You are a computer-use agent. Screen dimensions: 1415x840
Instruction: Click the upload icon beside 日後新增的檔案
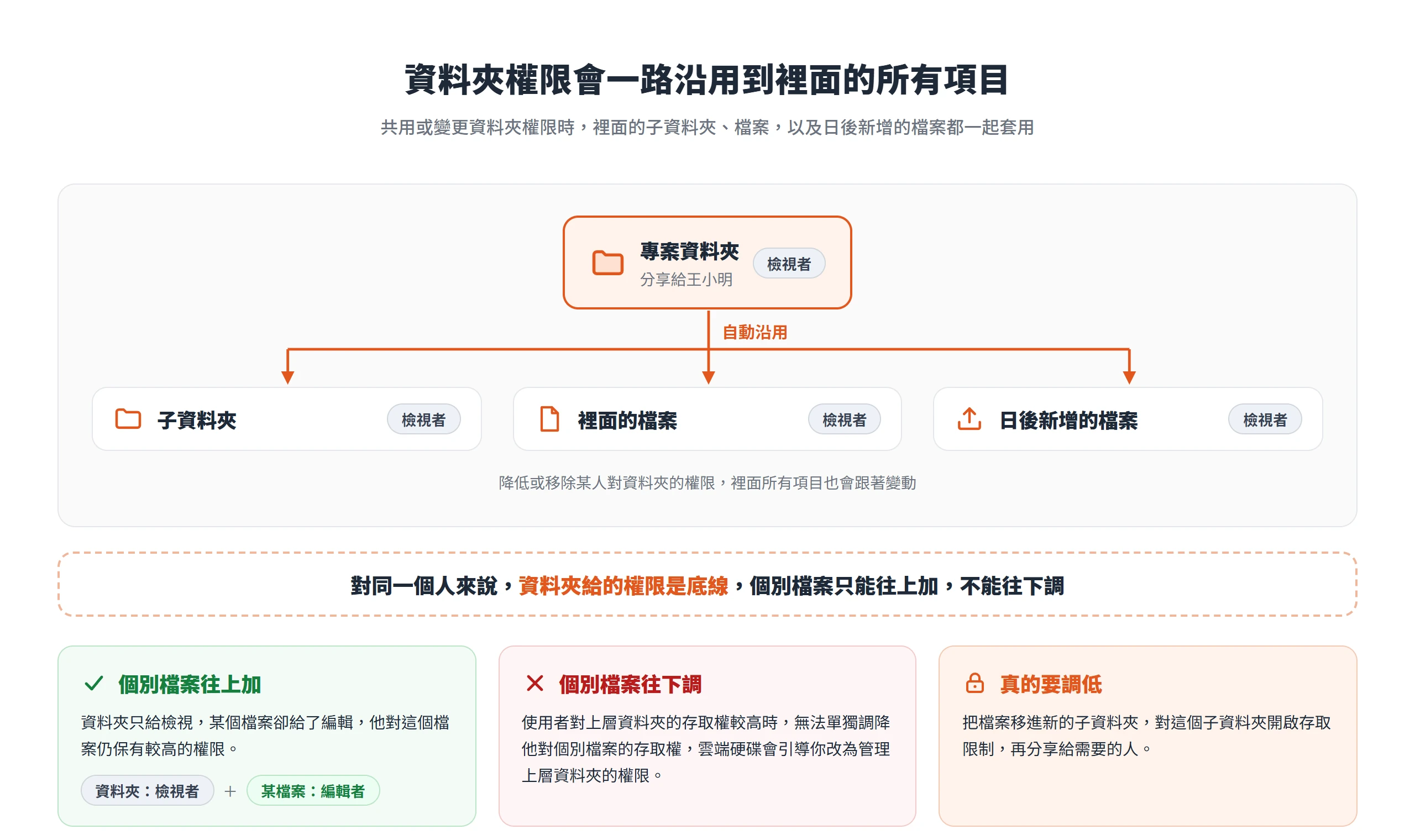pos(969,419)
